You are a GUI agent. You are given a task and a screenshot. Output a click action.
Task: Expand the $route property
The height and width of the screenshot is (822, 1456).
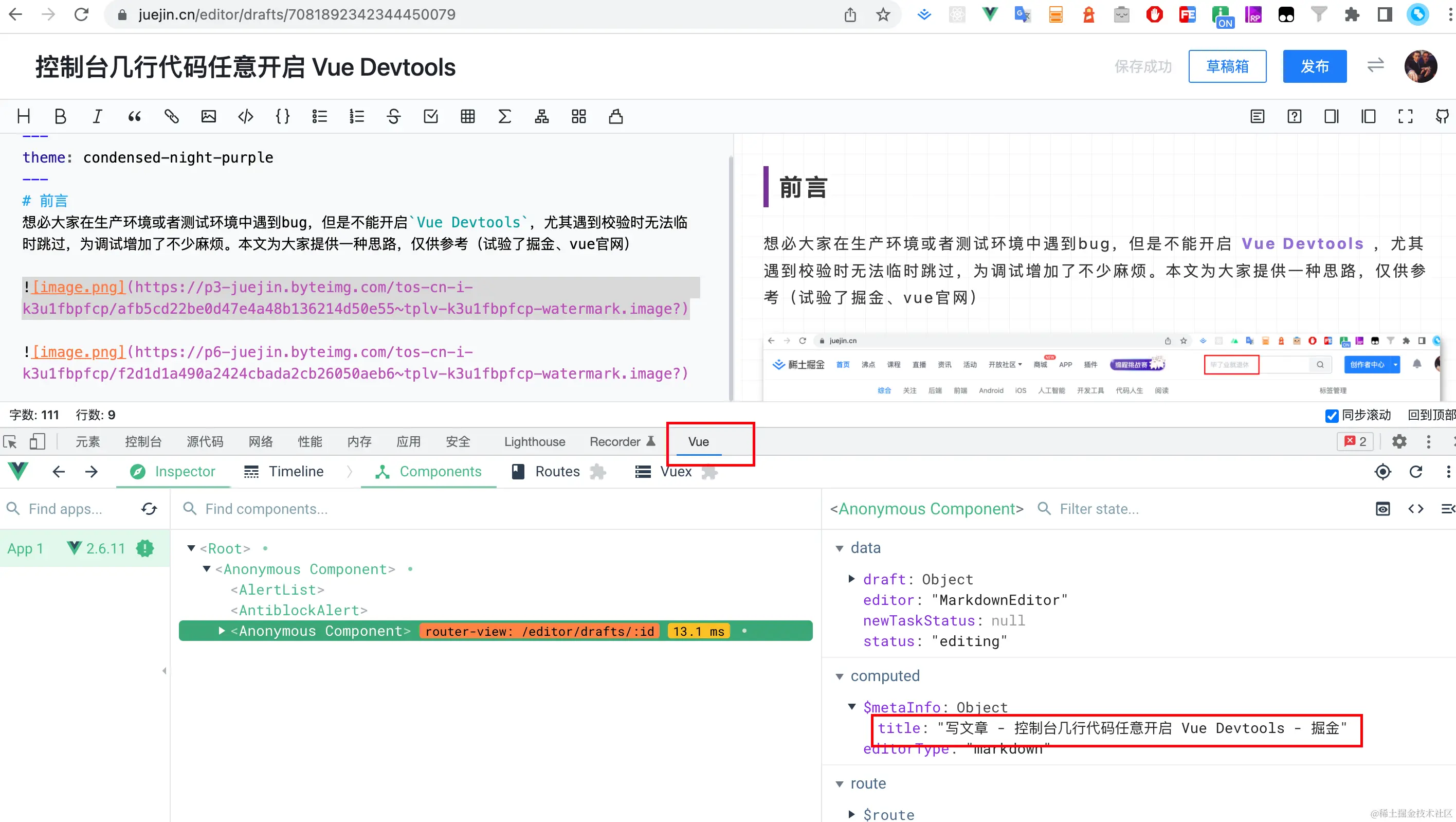[x=852, y=814]
